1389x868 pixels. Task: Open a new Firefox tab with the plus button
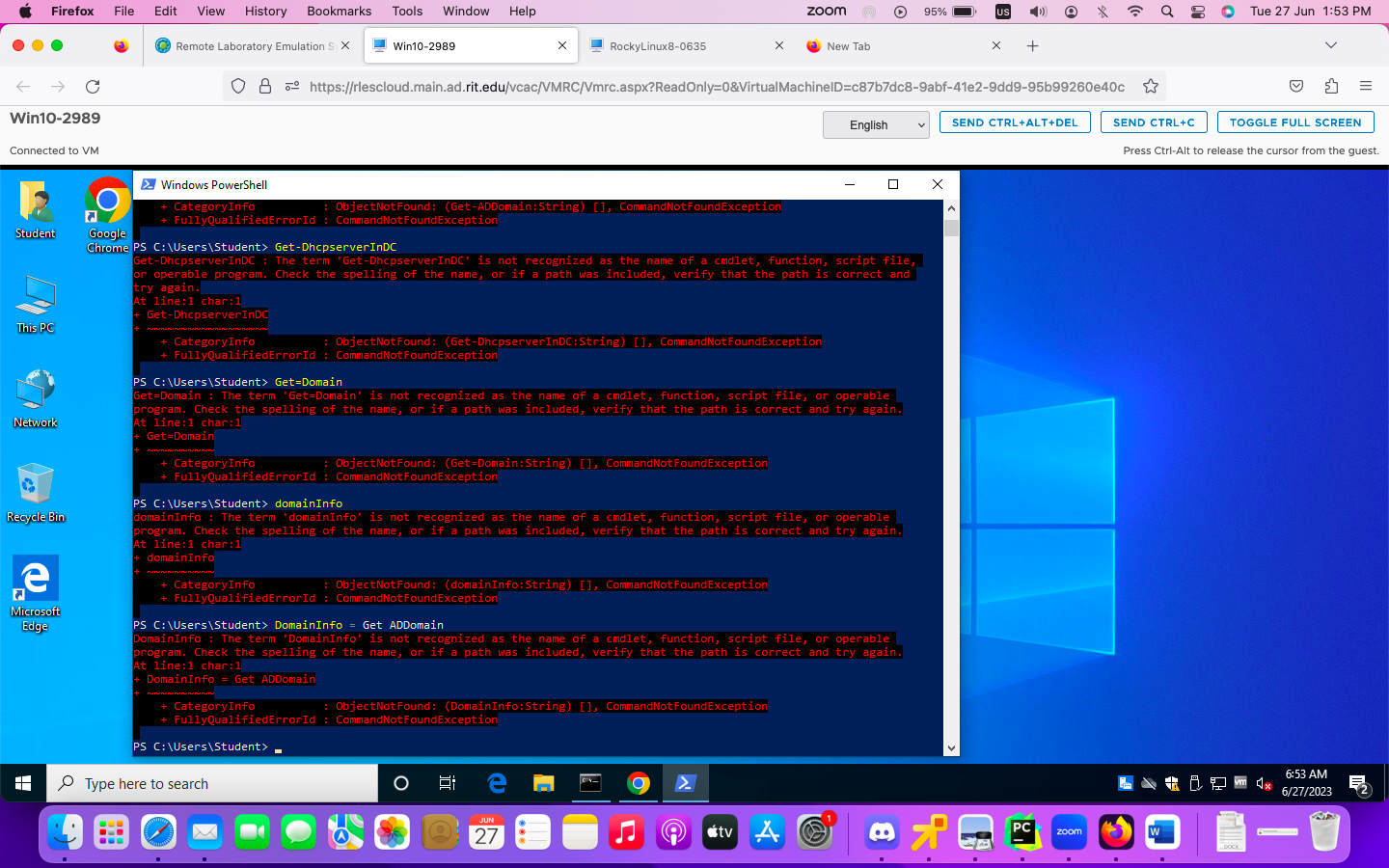pyautogui.click(x=1032, y=46)
